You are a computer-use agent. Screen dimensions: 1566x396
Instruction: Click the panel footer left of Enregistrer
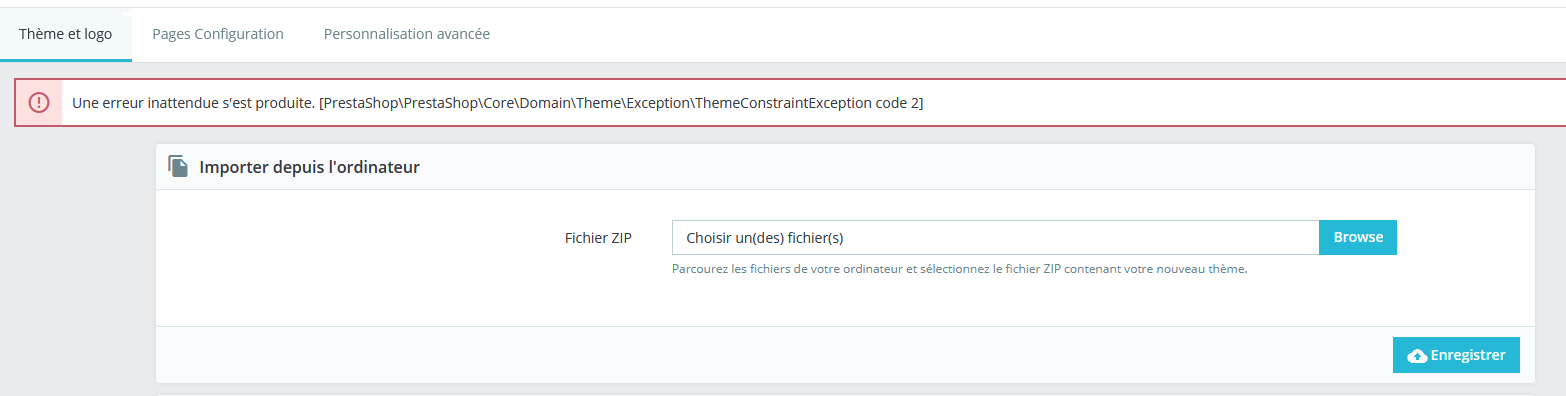(x=770, y=355)
